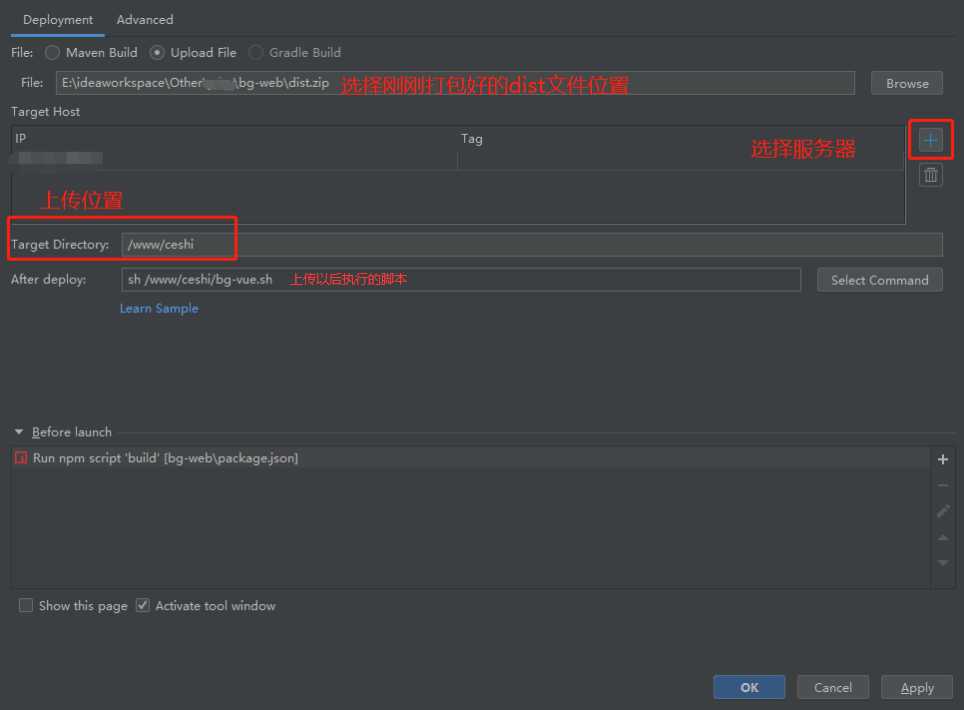Move Before launch task down
Viewport: 964px width, 710px height.
click(942, 563)
